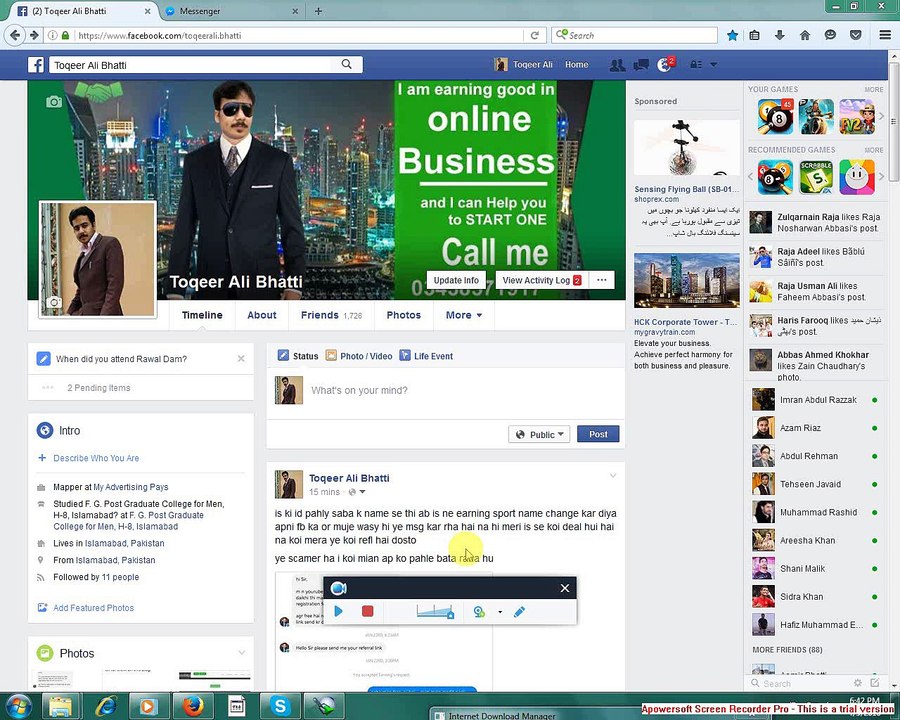This screenshot has height=720, width=900.
Task: Switch to the Timeline tab
Action: point(202,315)
